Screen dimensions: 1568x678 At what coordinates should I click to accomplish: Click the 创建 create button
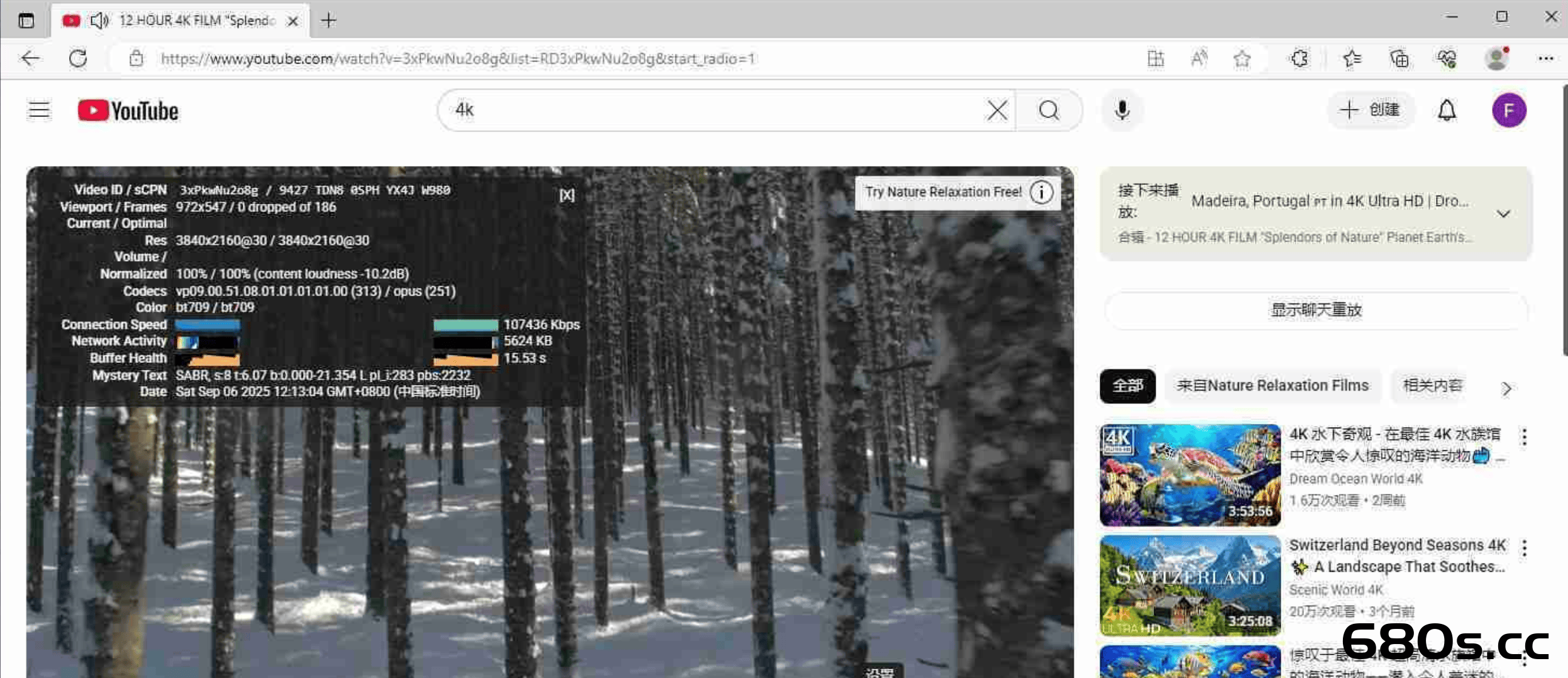(1371, 110)
